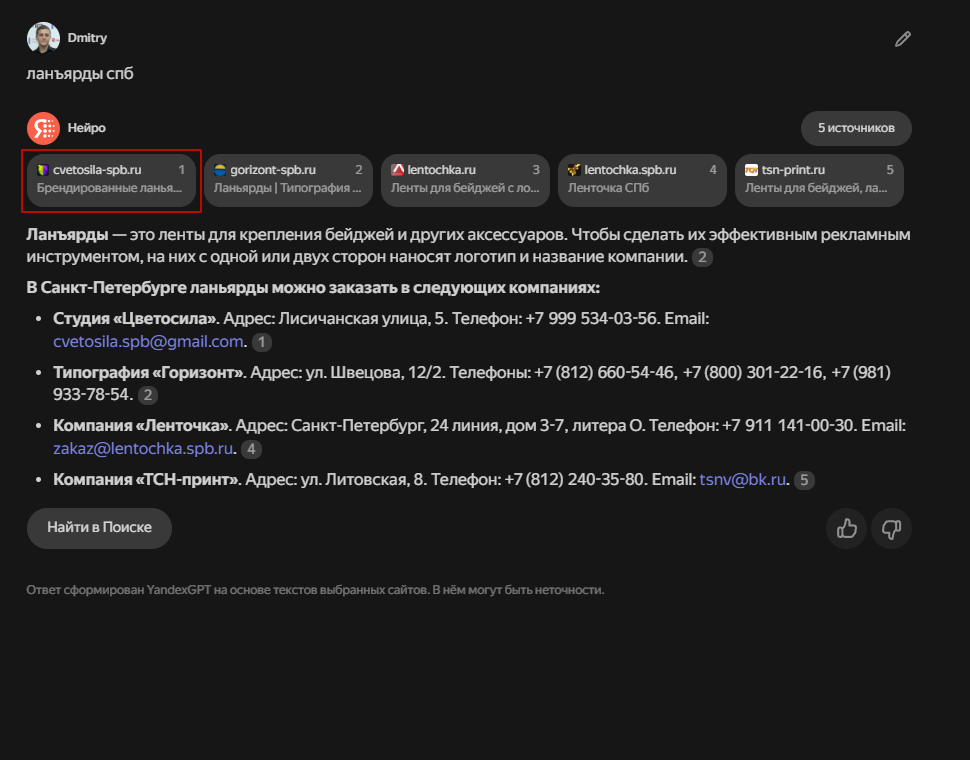
Task: Click the phone number +7 911 141-00-30
Action: coord(789,425)
